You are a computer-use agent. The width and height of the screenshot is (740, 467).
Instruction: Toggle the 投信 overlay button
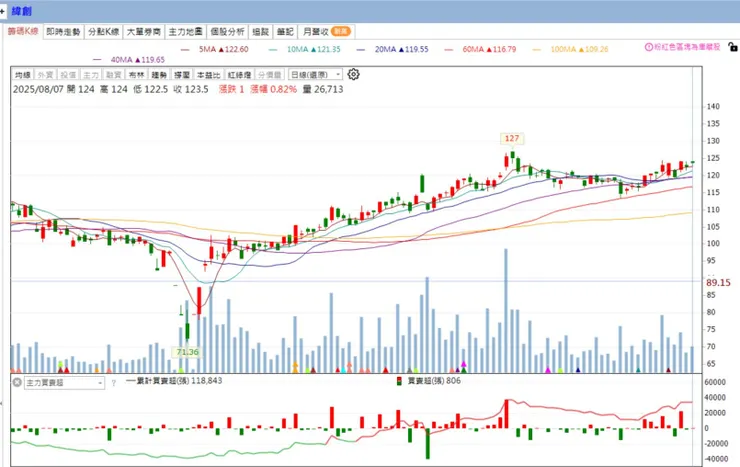coord(68,75)
